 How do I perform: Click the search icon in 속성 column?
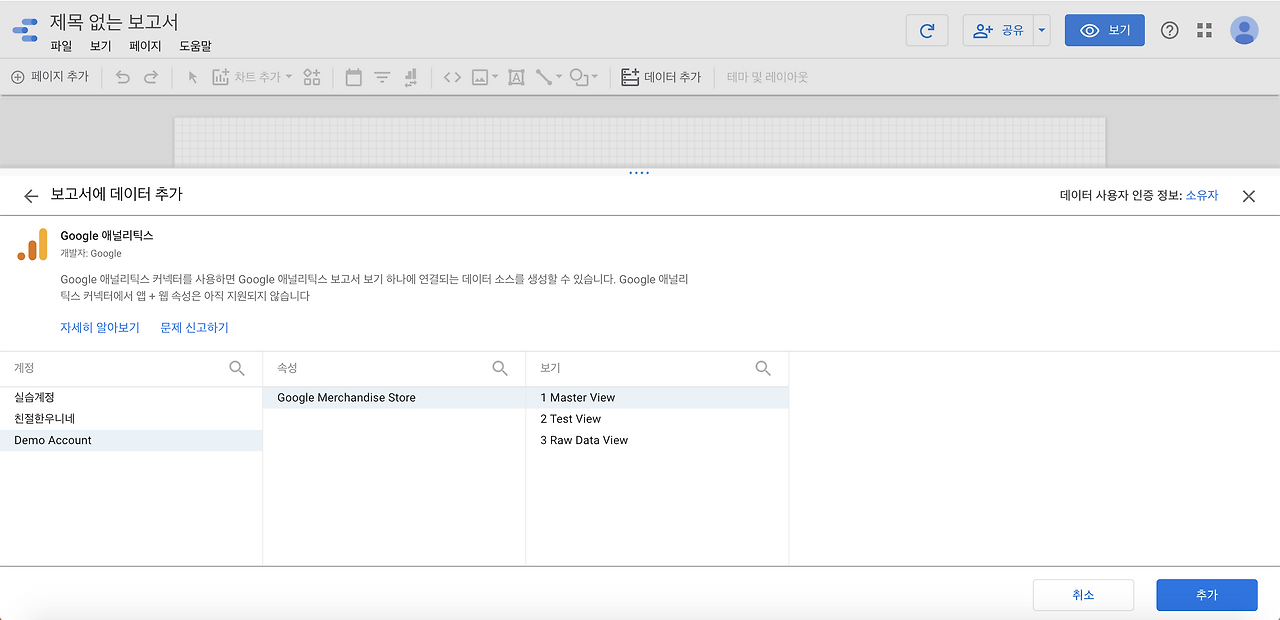click(x=500, y=368)
